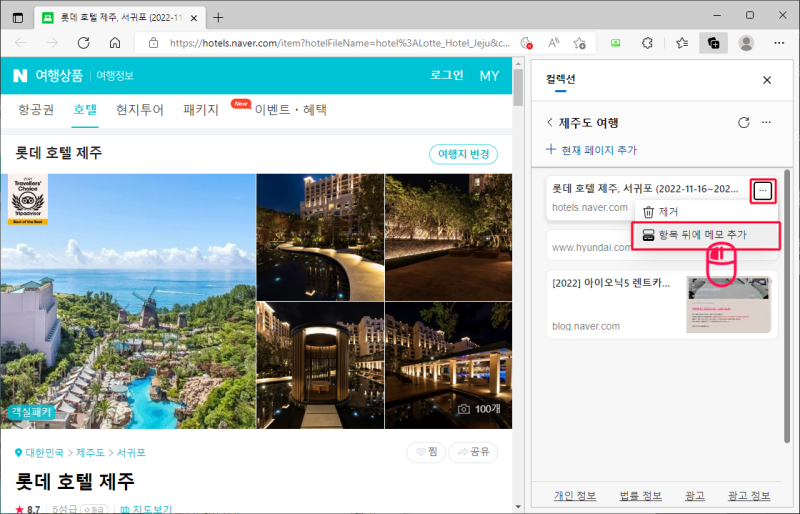Go back to previous page
The height and width of the screenshot is (514, 800).
(x=21, y=43)
